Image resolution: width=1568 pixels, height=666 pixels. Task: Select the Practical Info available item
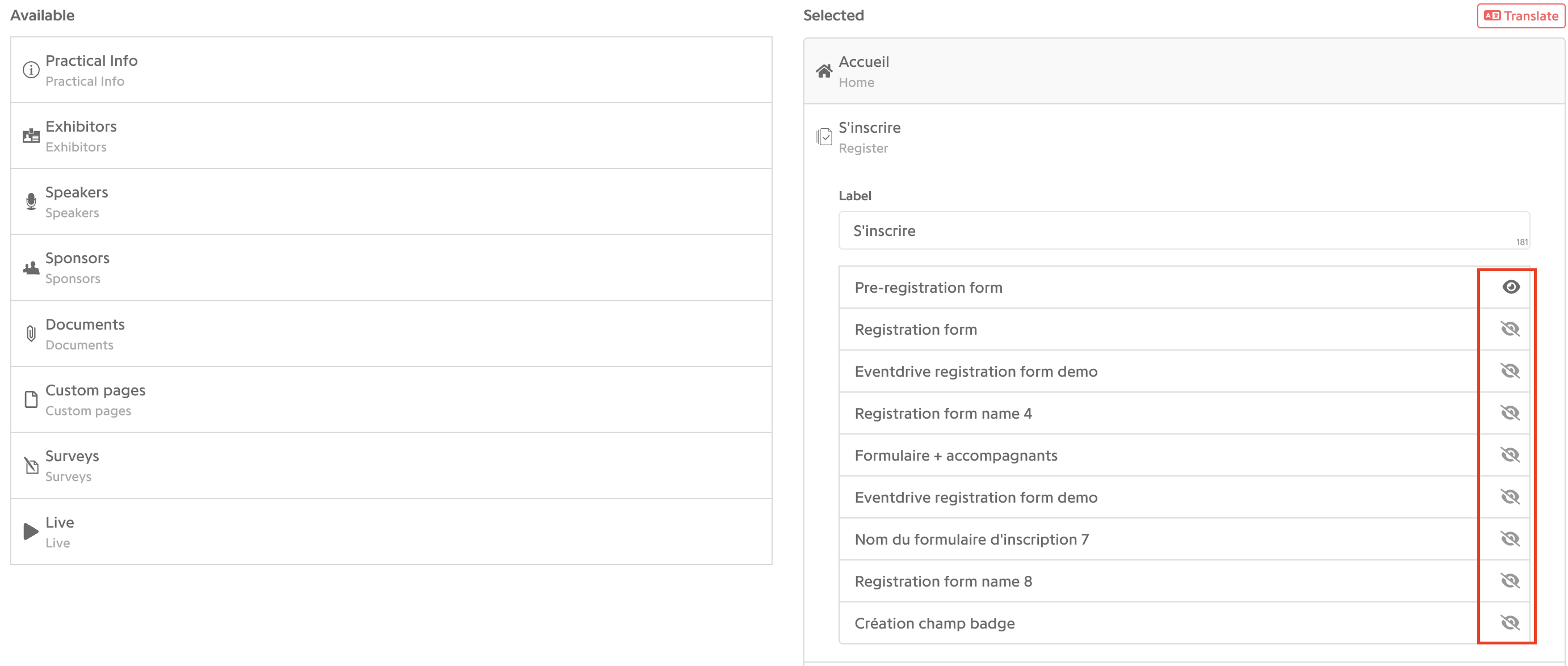(391, 70)
